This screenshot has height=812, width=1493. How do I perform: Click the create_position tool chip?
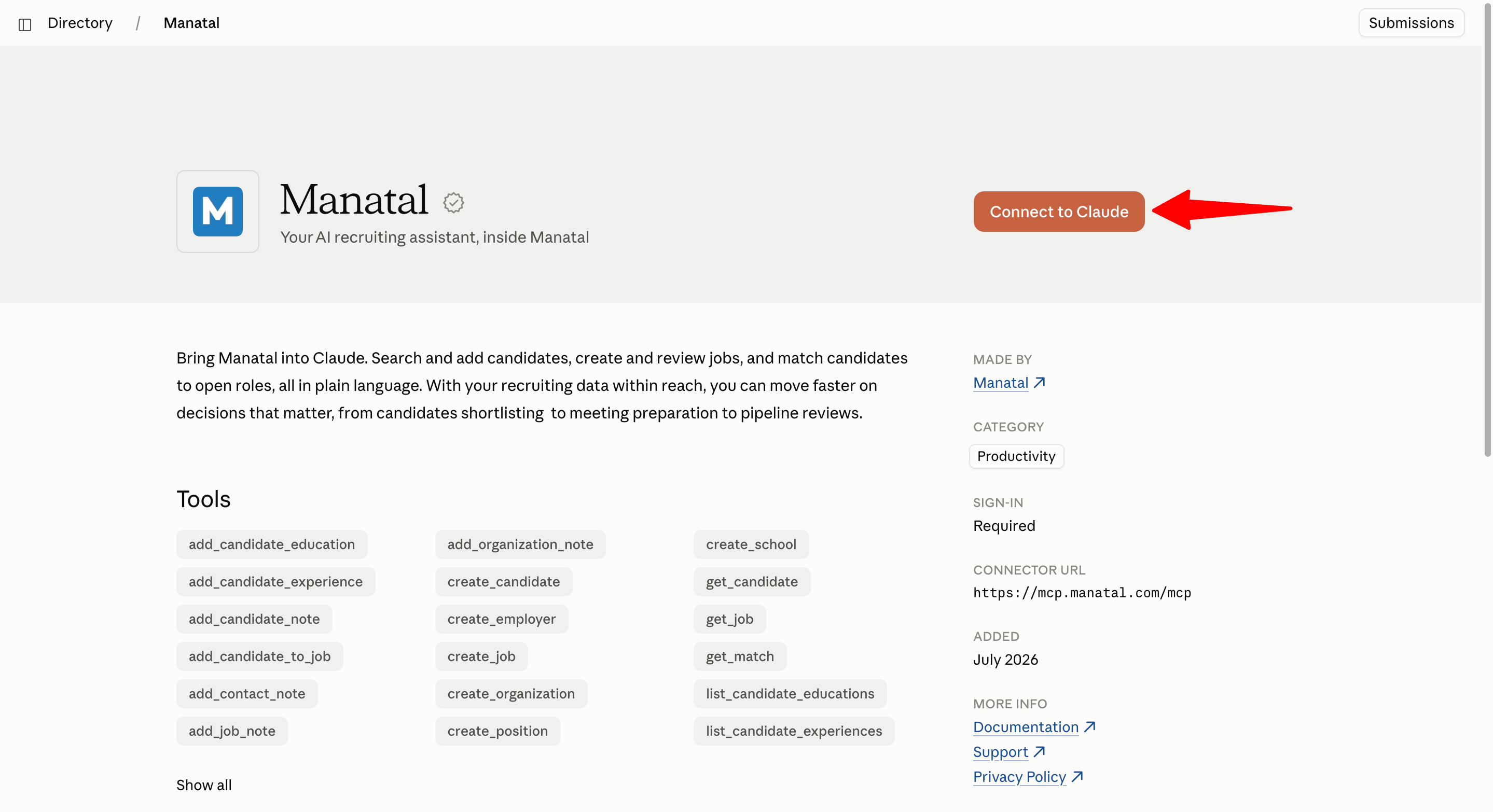click(x=498, y=731)
